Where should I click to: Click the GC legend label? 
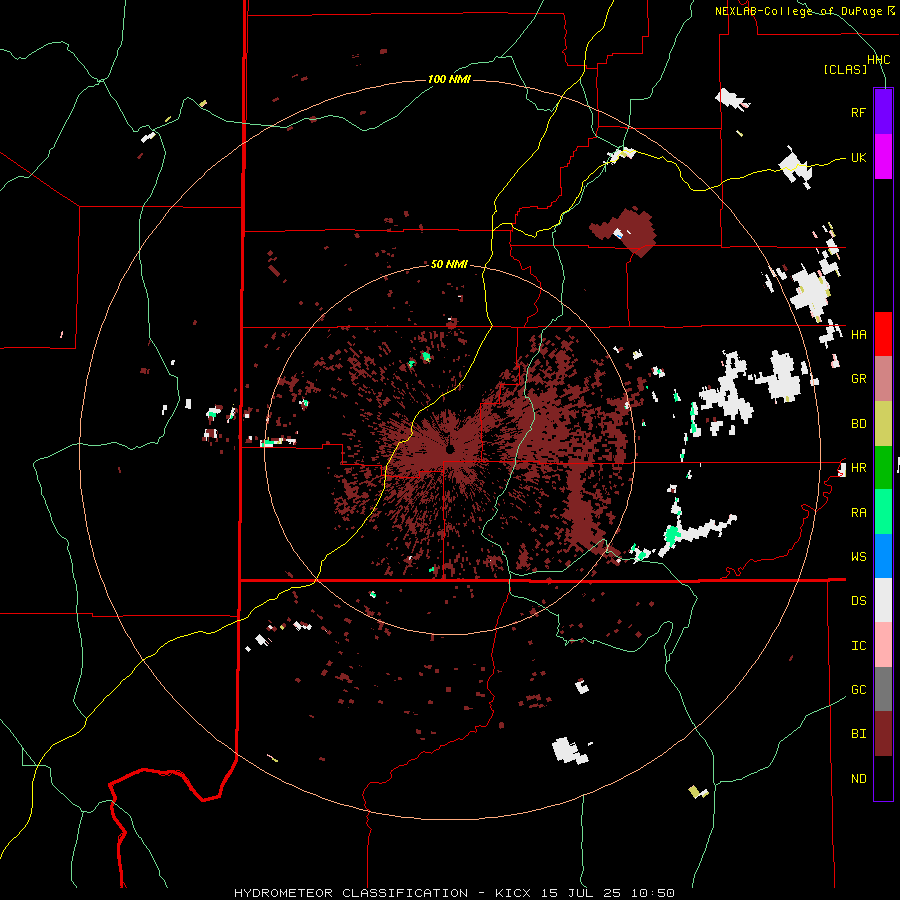(858, 690)
